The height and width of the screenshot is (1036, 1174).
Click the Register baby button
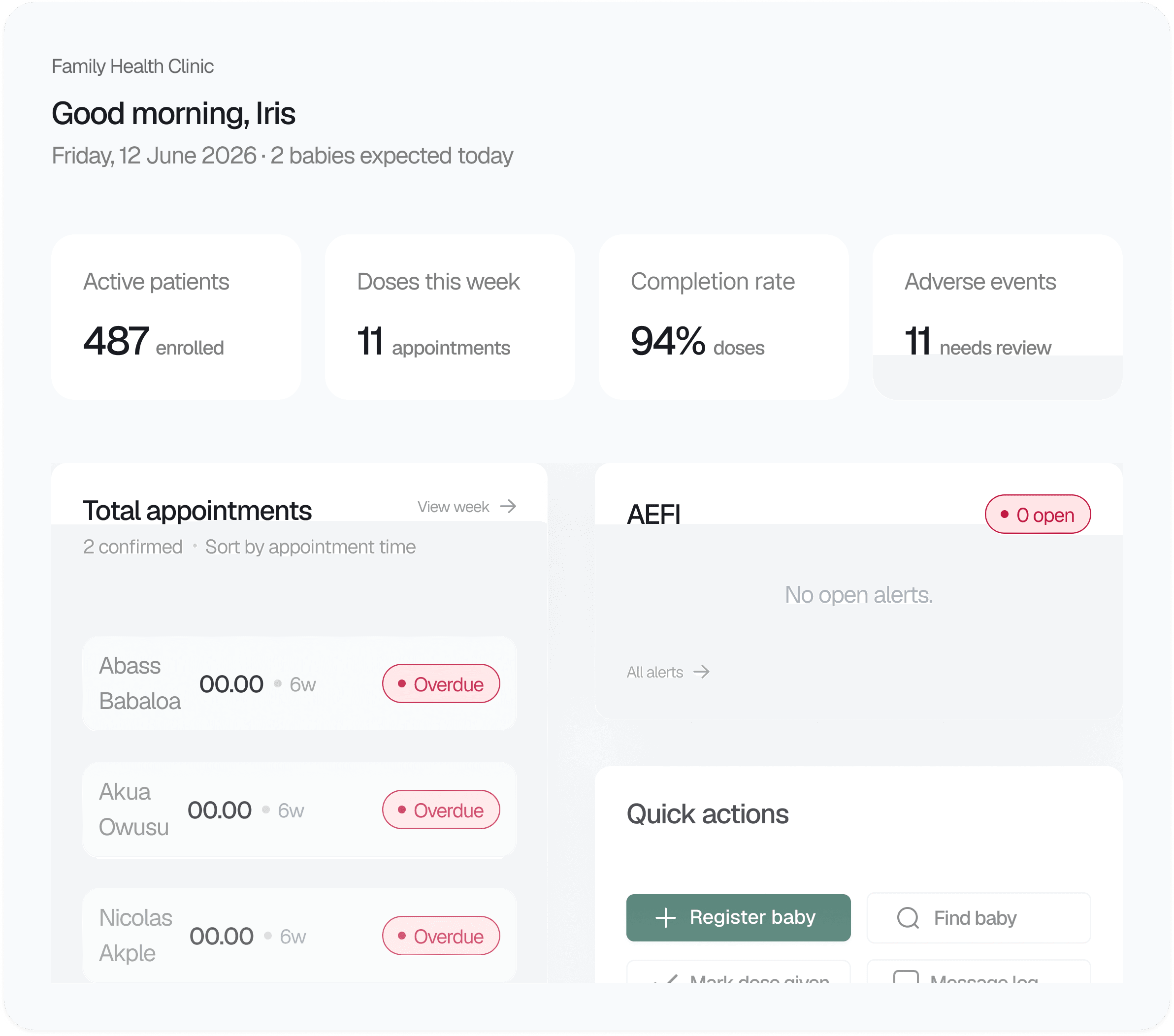[x=738, y=918]
